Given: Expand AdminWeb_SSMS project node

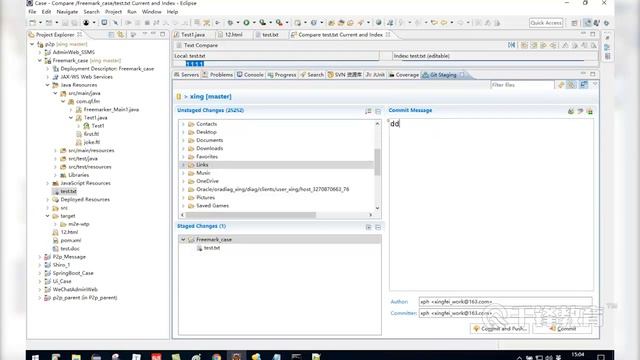Looking at the screenshot, I should pyautogui.click(x=40, y=52).
